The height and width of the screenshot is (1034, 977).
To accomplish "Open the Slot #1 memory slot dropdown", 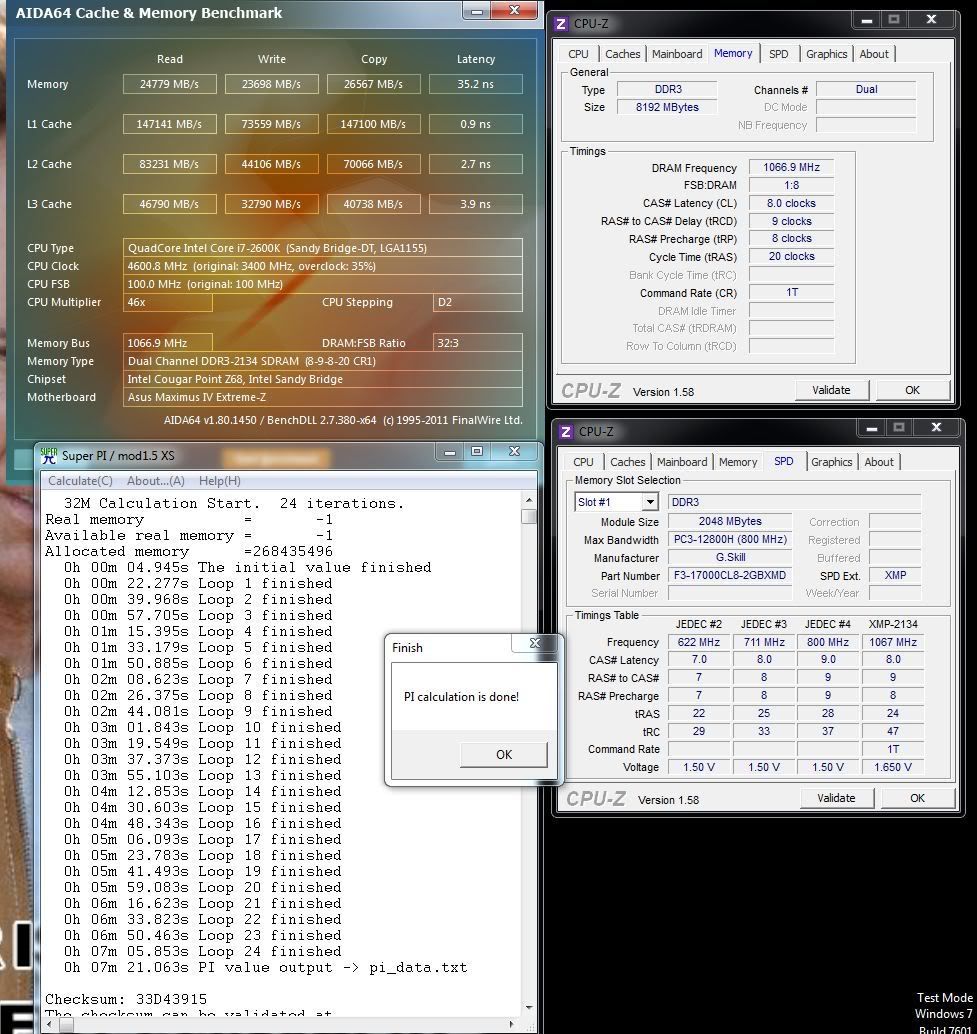I will click(650, 502).
